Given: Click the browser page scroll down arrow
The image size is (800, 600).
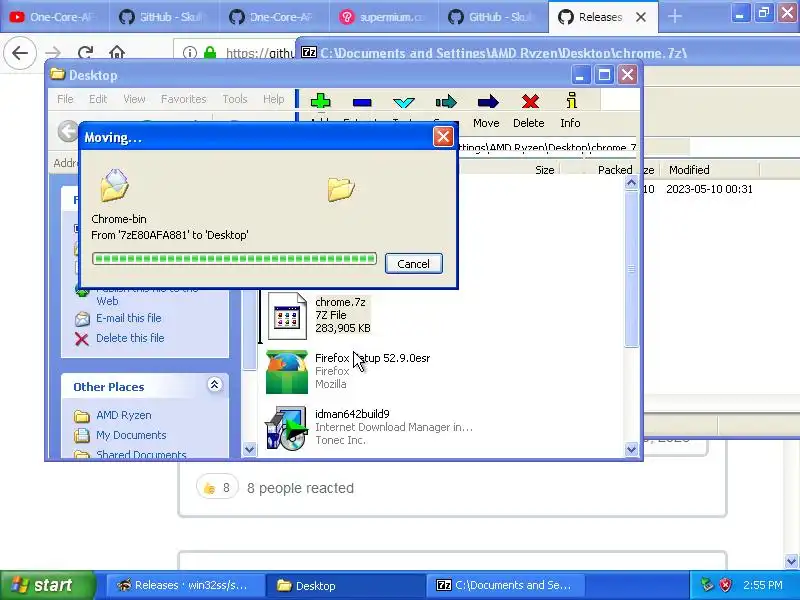Looking at the screenshot, I should coord(791,561).
